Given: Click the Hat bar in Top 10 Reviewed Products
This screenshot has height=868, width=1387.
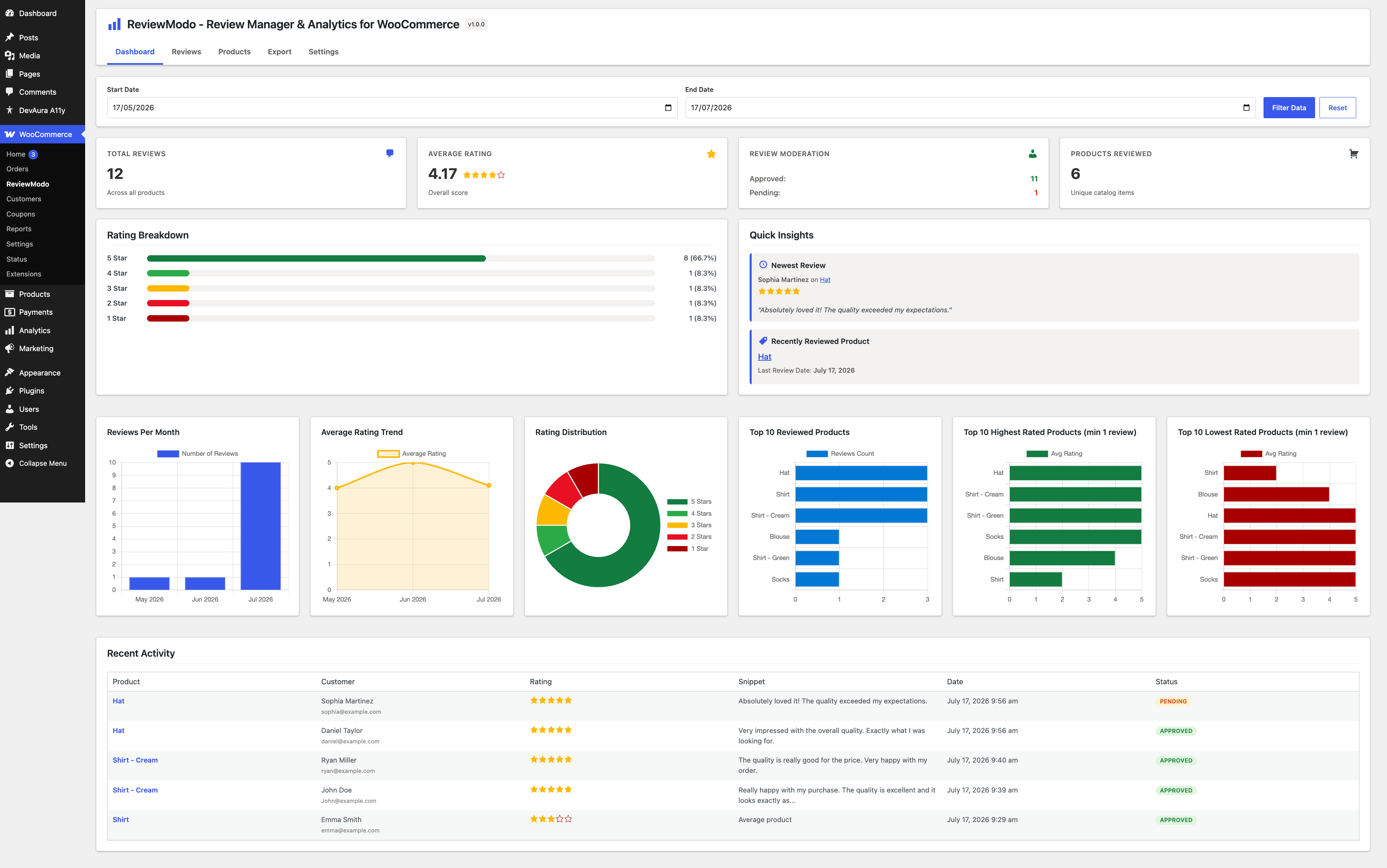Looking at the screenshot, I should point(861,473).
